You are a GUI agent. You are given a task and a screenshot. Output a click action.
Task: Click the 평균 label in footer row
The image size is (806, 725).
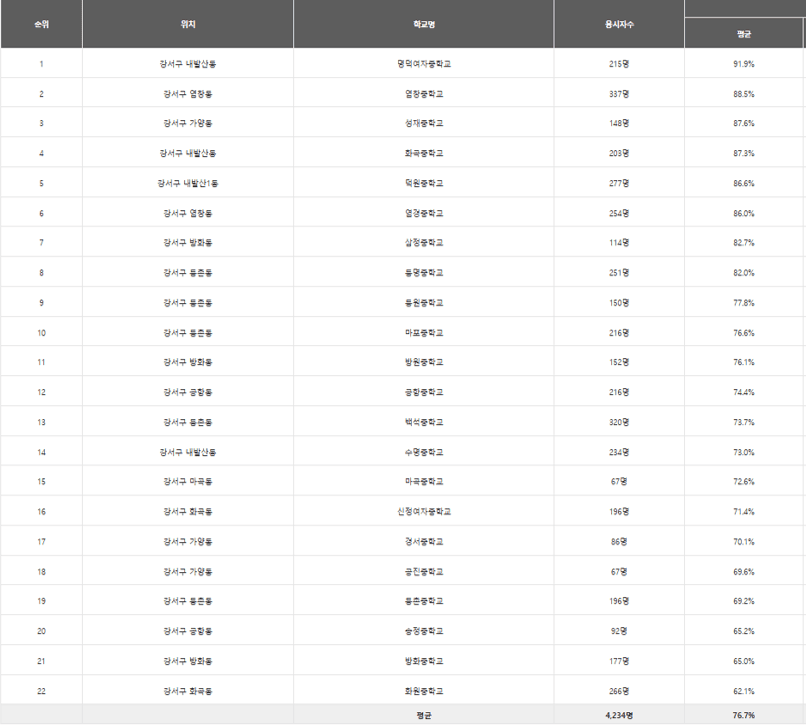coord(424,715)
